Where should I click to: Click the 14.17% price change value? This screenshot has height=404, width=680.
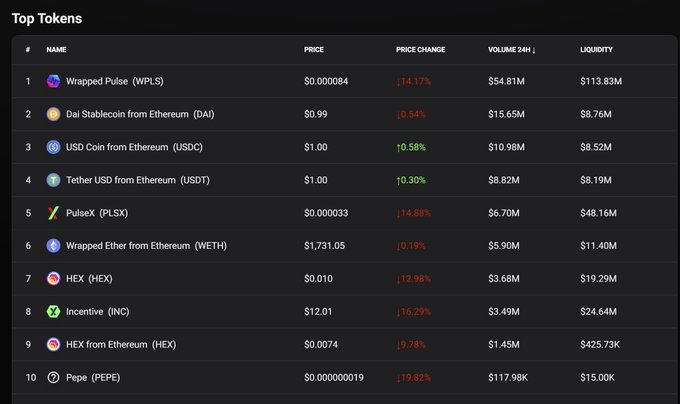pos(413,81)
